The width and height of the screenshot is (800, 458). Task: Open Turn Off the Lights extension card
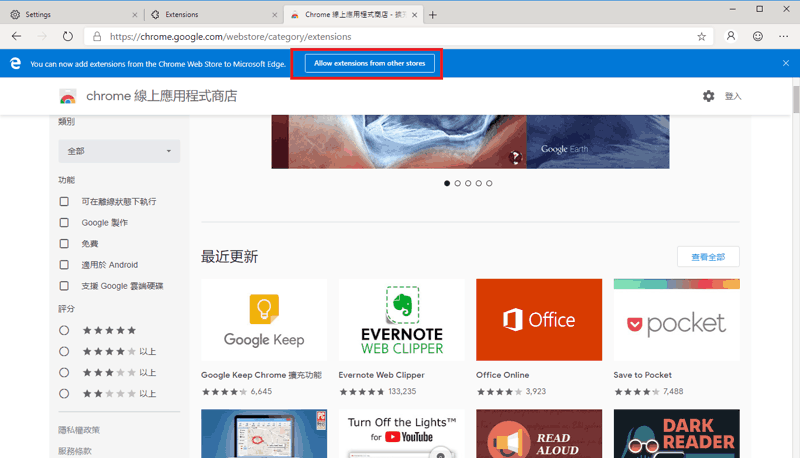(x=402, y=434)
